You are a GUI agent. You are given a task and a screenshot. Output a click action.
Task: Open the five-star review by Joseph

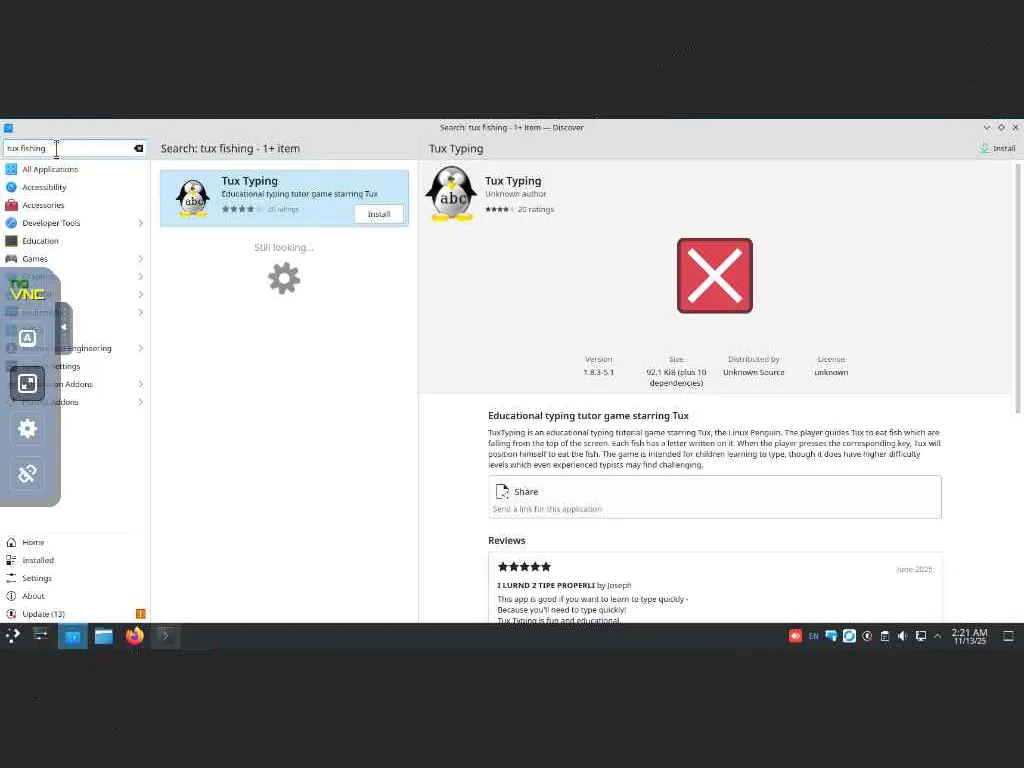click(714, 588)
